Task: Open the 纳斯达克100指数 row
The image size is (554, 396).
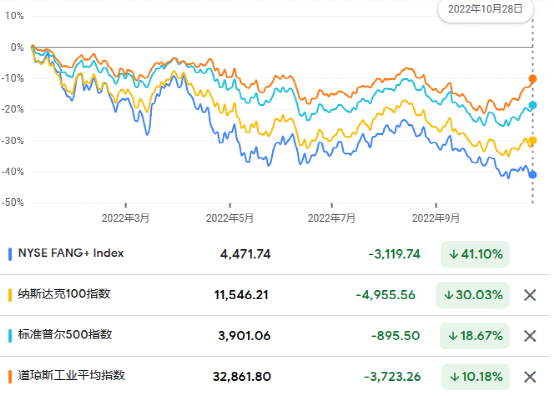Action: point(275,295)
